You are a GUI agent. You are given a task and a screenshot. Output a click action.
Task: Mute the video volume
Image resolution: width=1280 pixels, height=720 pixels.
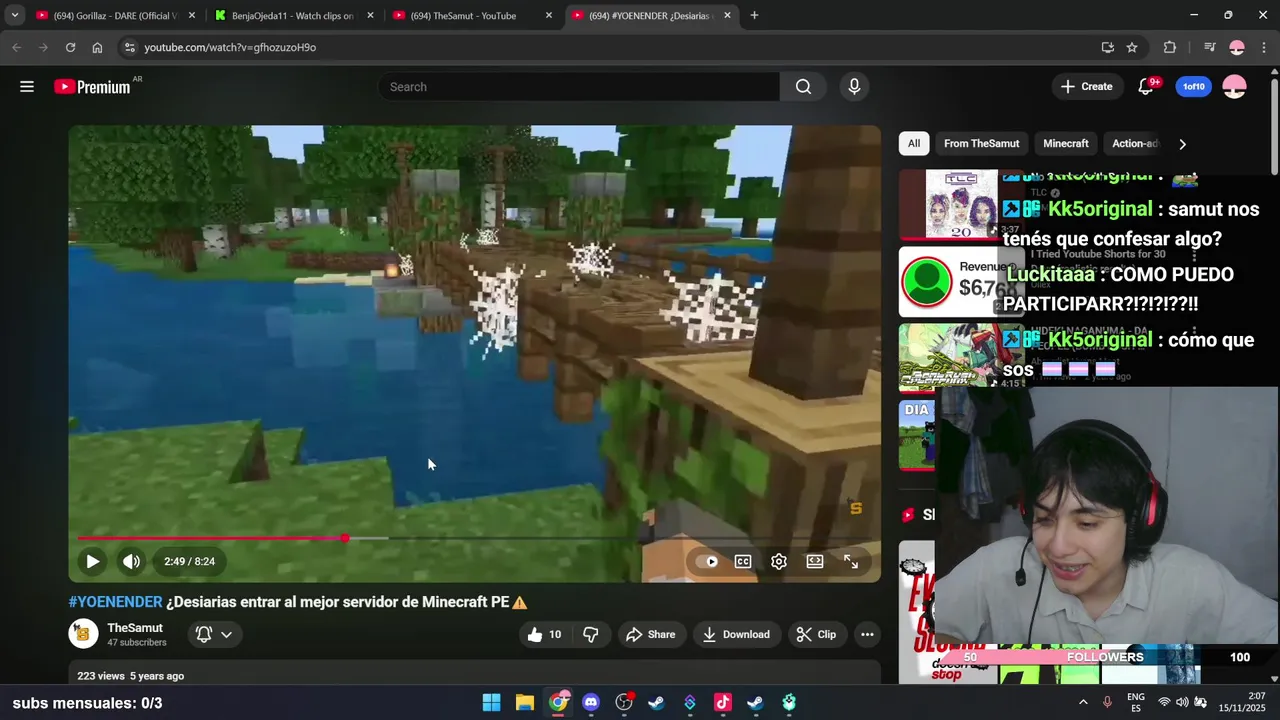pos(131,562)
